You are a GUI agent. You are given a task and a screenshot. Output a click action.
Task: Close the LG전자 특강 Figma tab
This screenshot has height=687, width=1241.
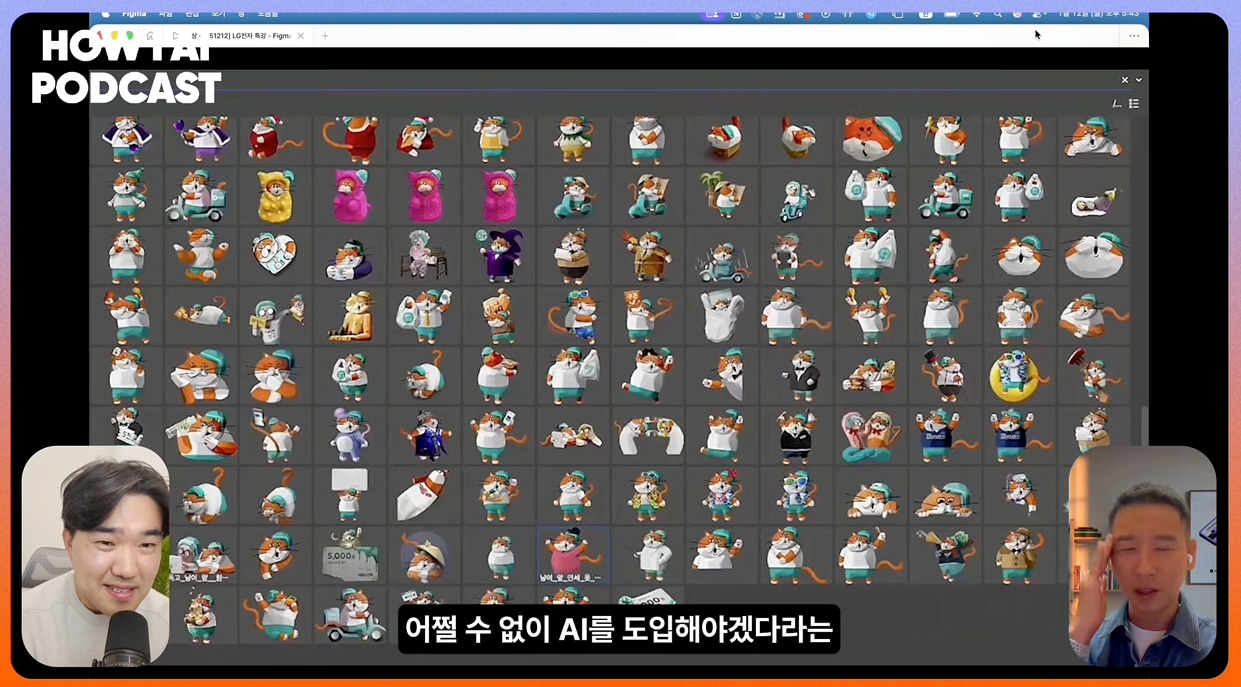[x=301, y=36]
